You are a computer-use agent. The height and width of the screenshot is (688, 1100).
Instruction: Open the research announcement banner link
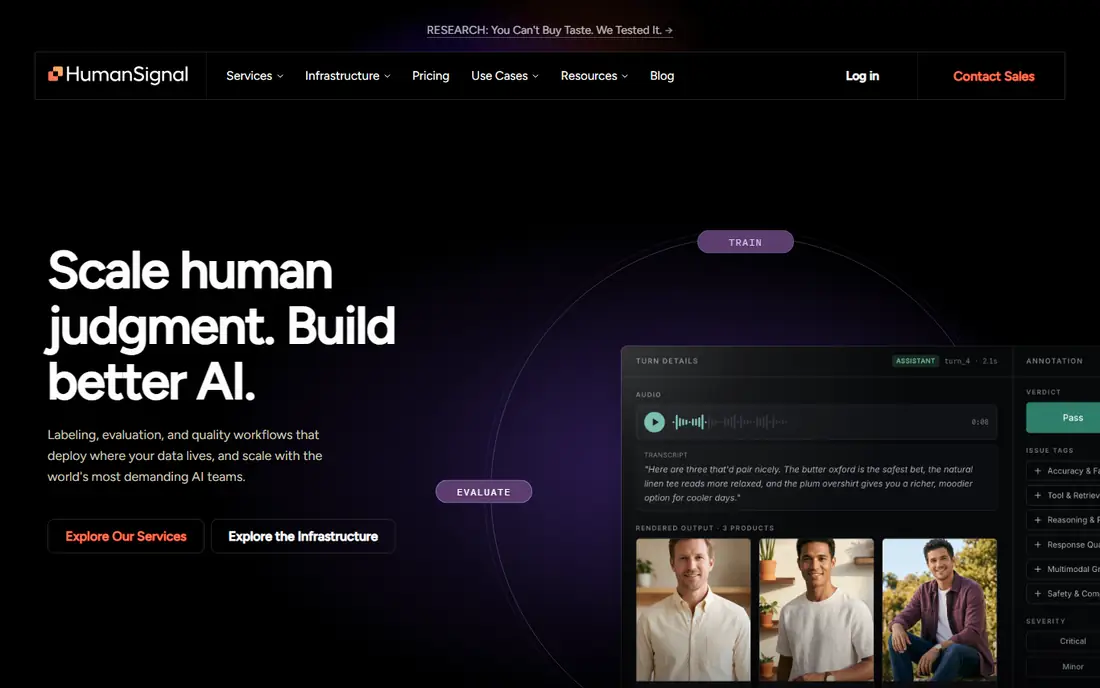(x=549, y=30)
